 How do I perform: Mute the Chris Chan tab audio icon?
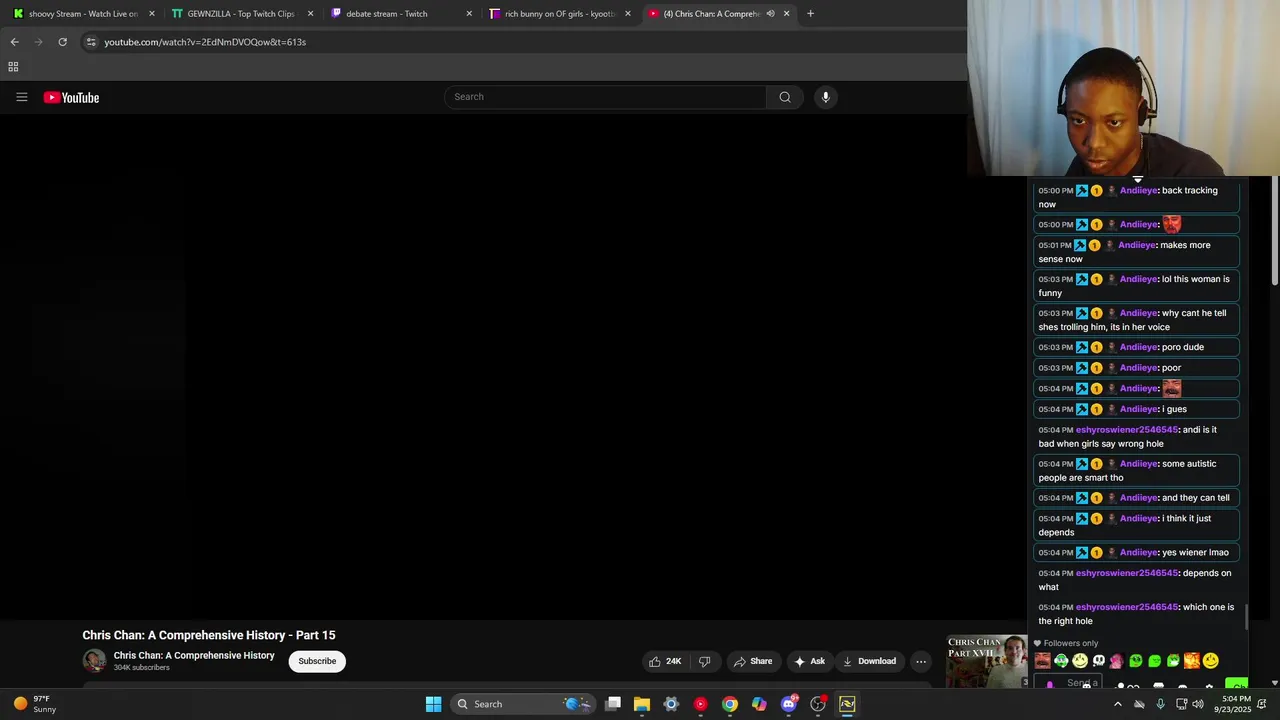[x=770, y=14]
